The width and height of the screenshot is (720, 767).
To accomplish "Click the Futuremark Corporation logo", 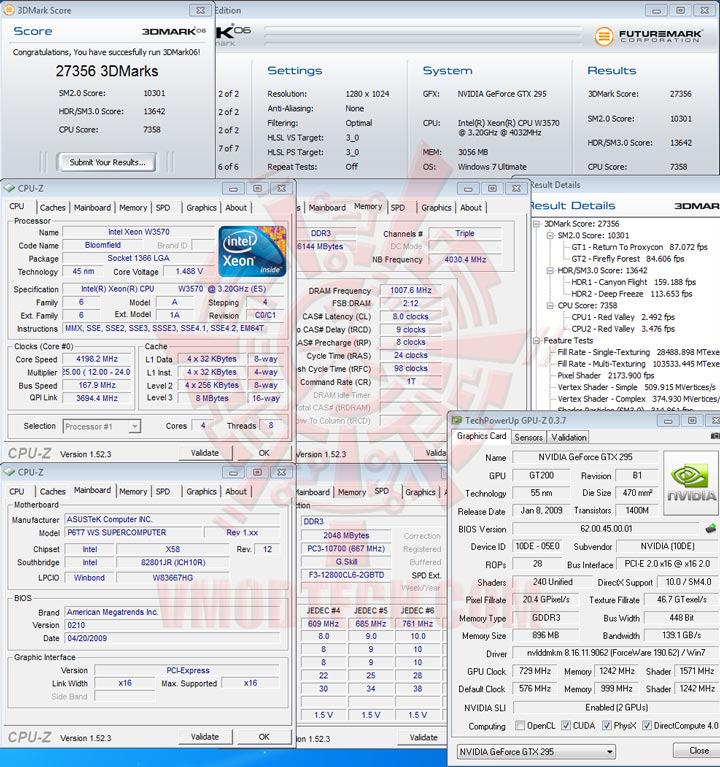I will 648,36.
